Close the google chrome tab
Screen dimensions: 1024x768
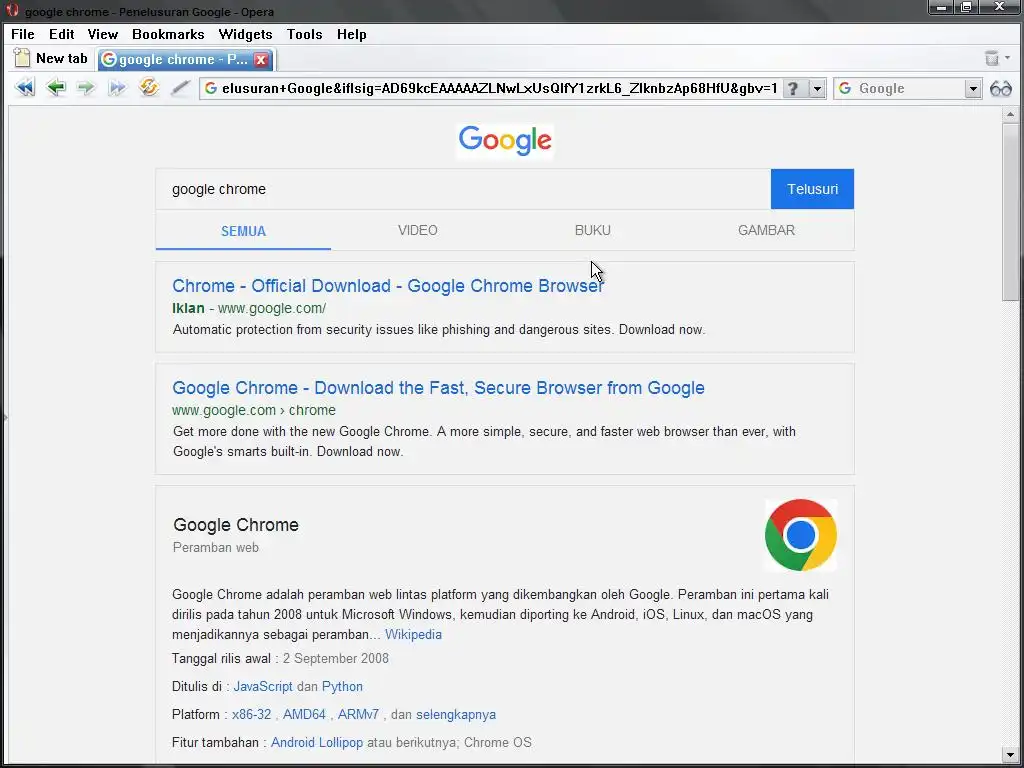tap(261, 59)
